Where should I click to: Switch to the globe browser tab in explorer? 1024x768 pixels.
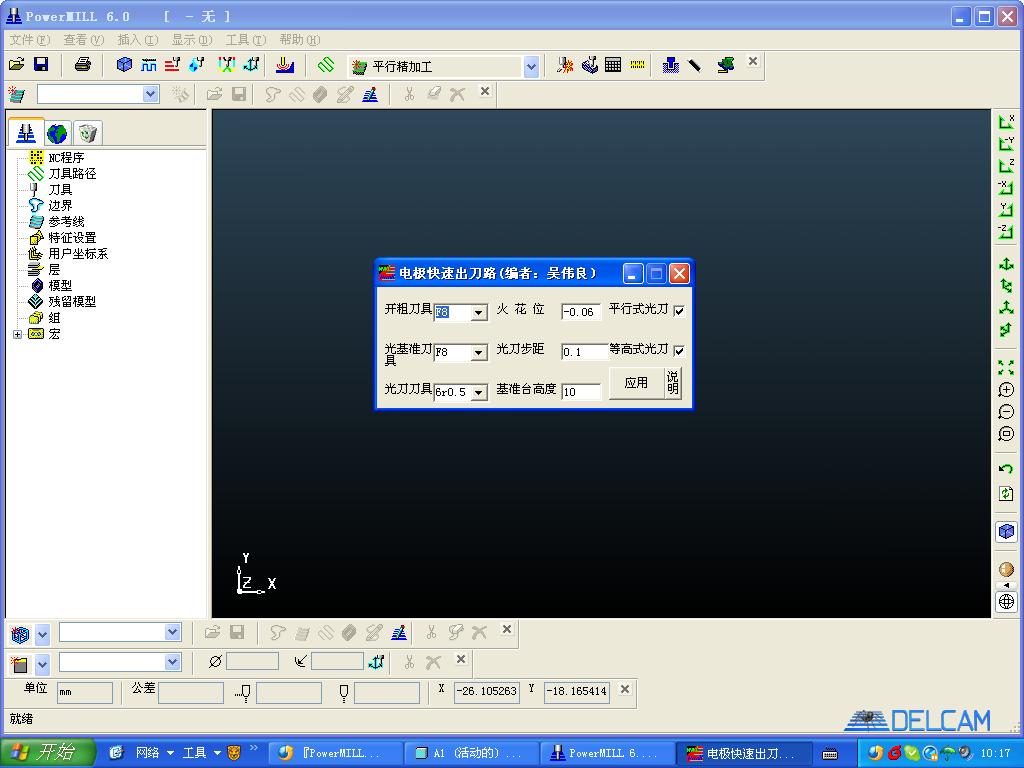click(x=57, y=133)
